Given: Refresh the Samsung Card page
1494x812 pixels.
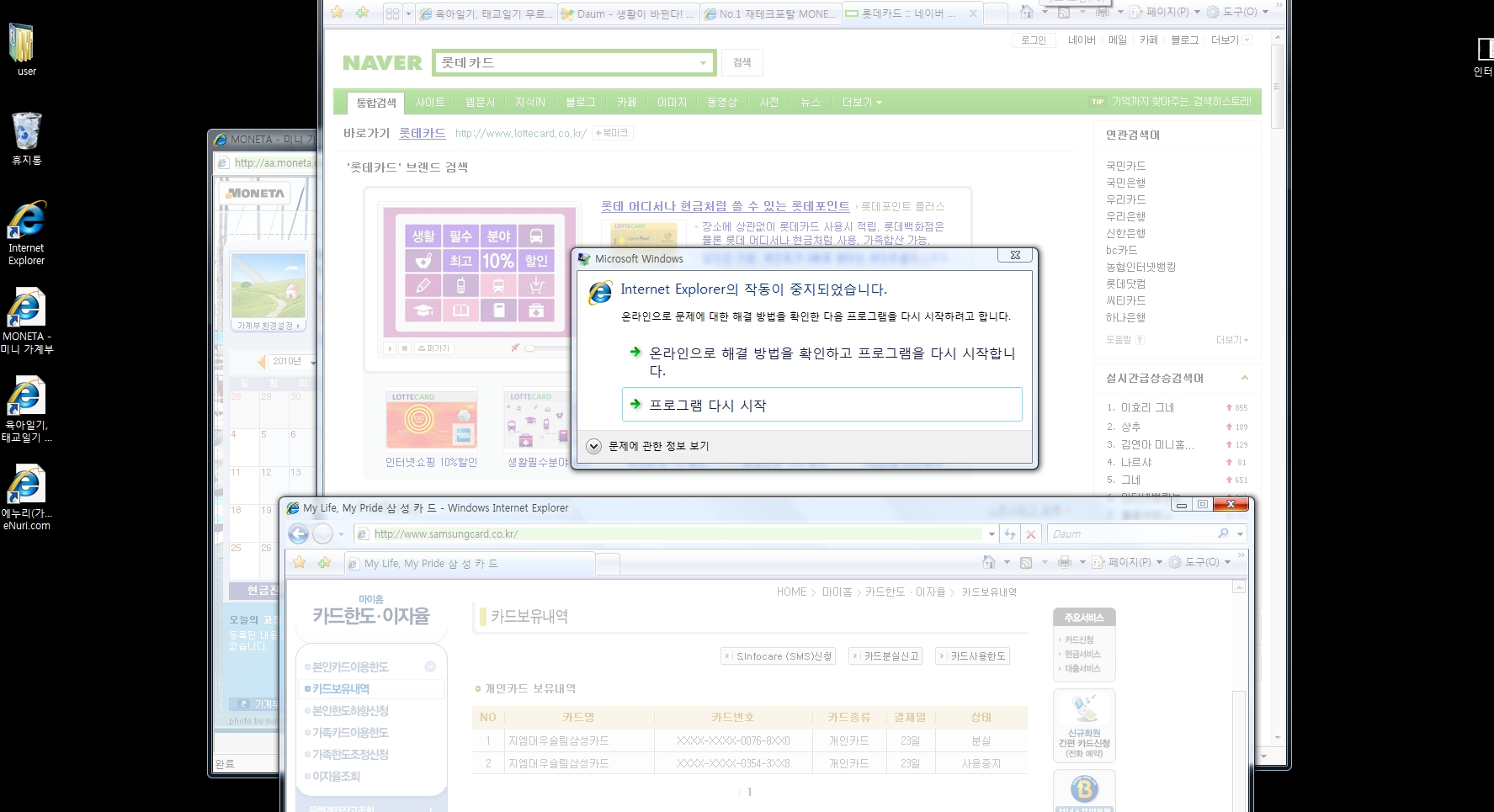Looking at the screenshot, I should [x=1010, y=533].
